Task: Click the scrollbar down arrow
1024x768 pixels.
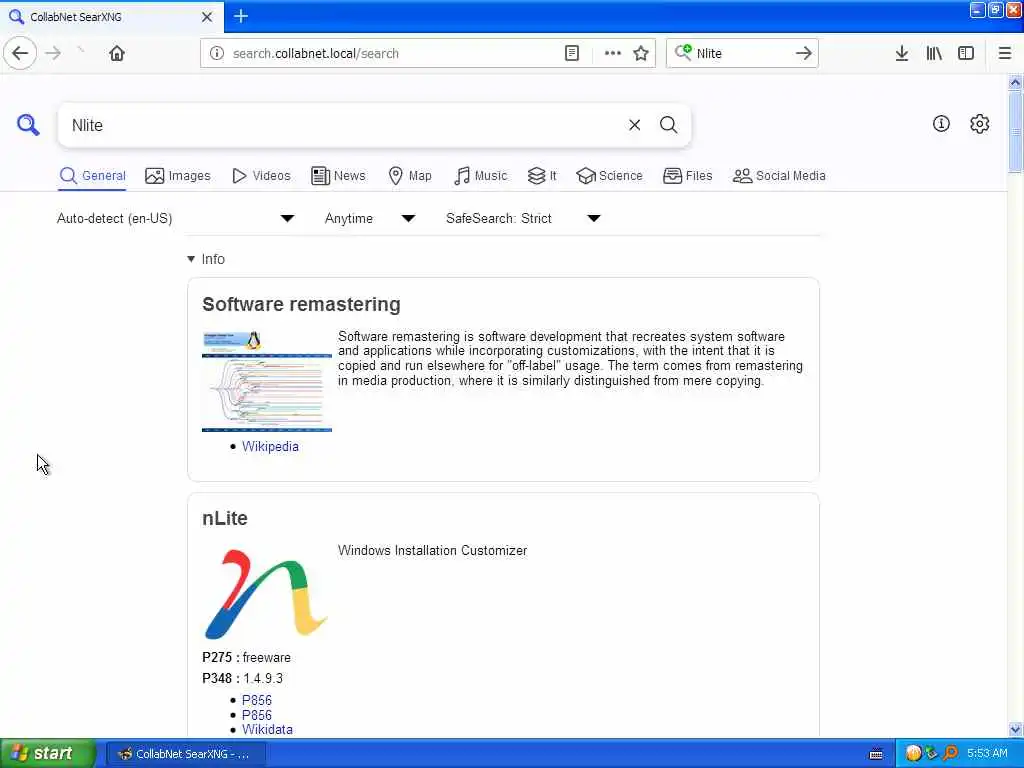Action: point(1015,729)
